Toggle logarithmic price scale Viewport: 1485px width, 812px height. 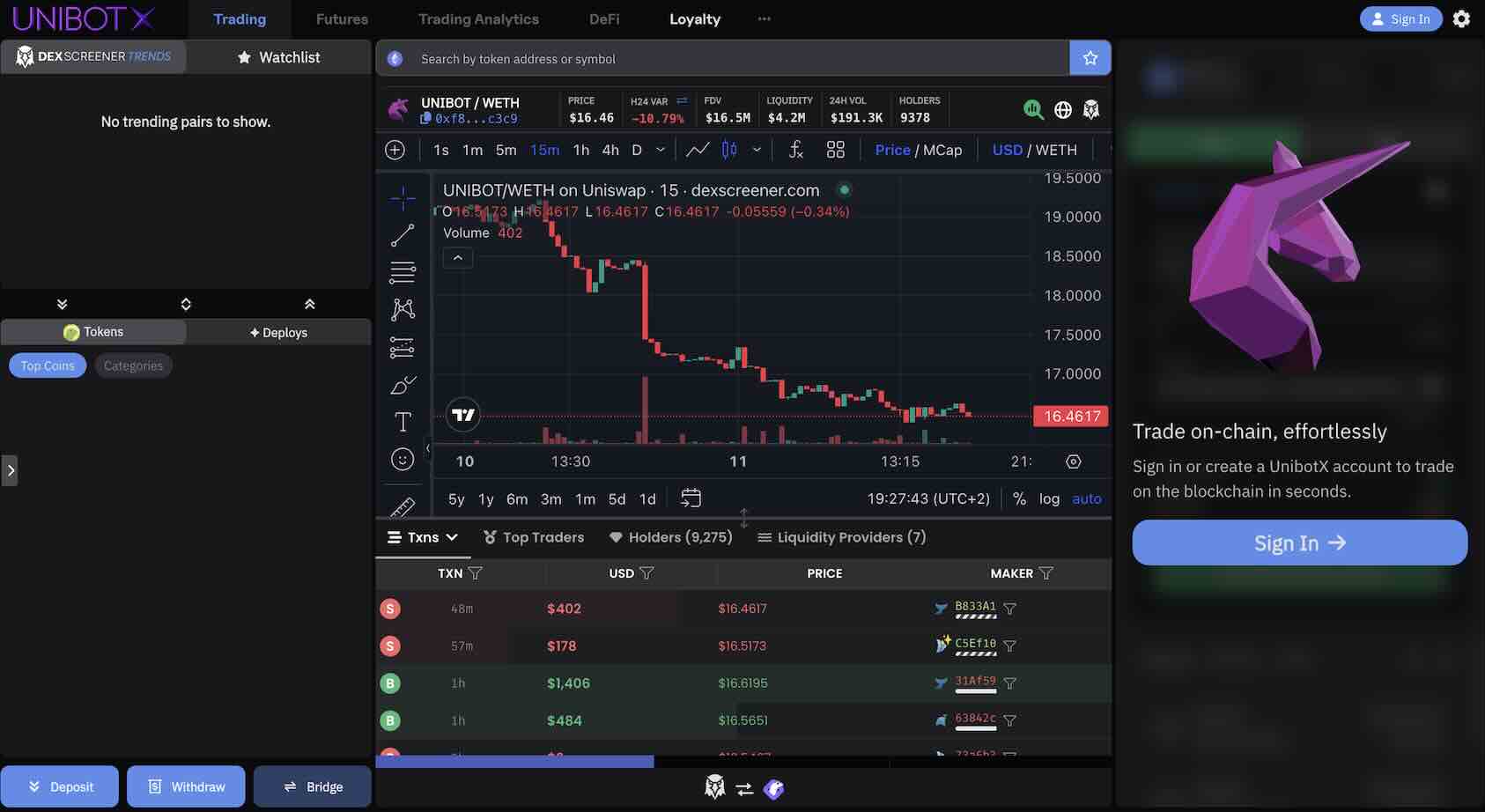click(x=1049, y=498)
